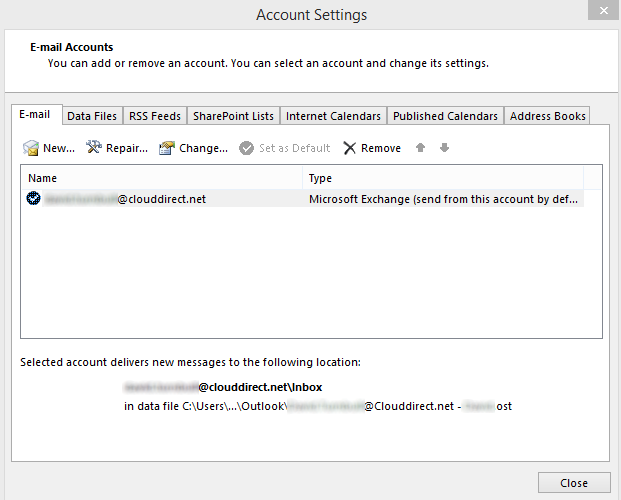Click the default account checkmark icon in list

[35, 199]
